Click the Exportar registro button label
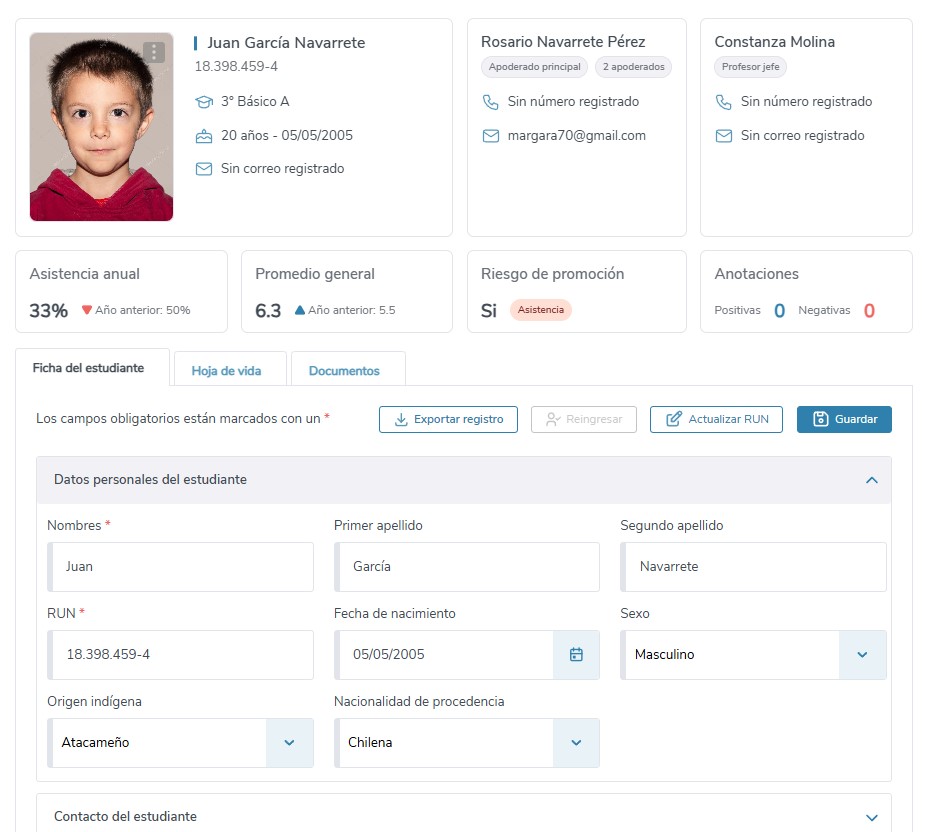 point(458,420)
